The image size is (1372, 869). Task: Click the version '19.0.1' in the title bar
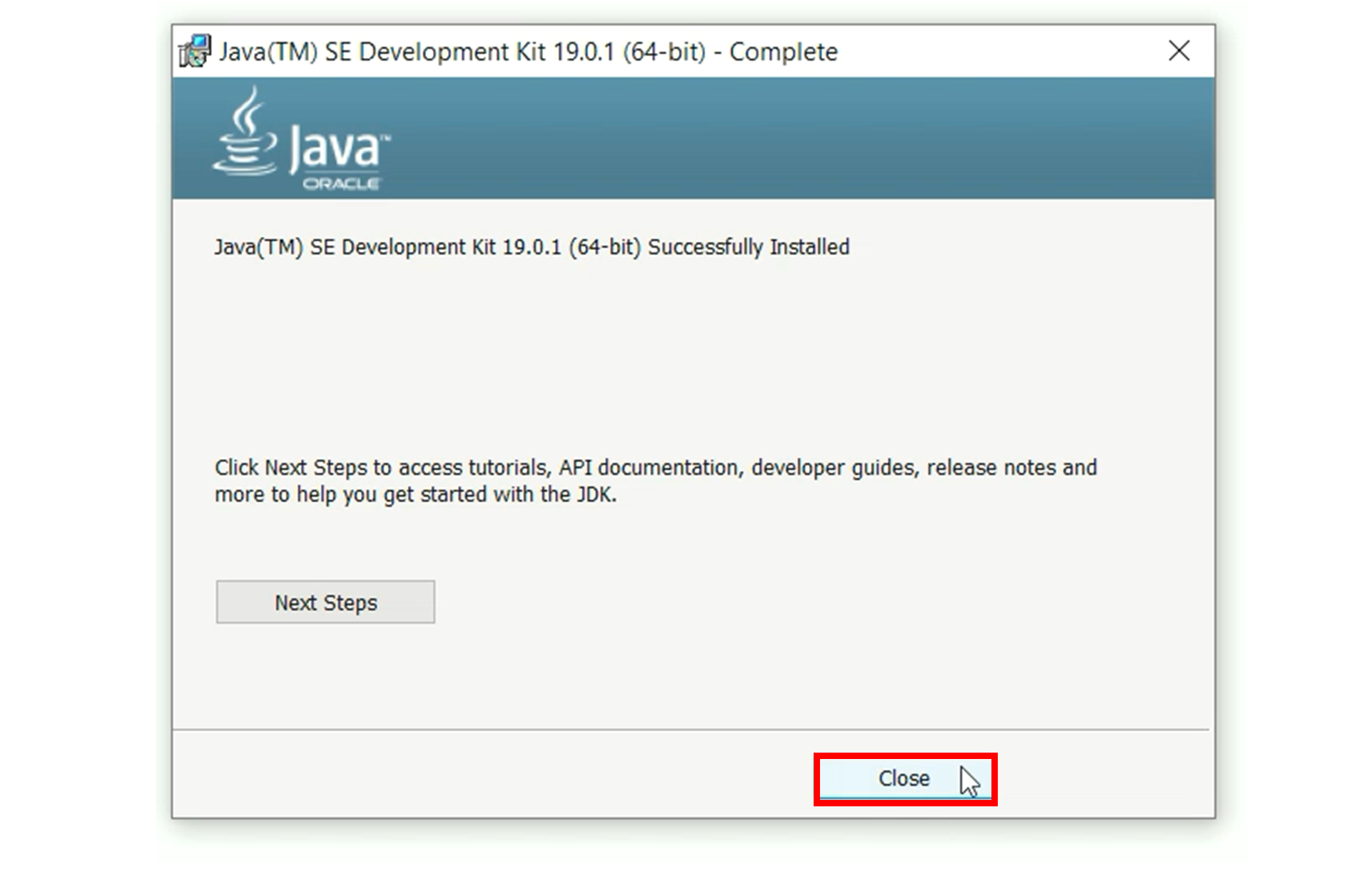point(583,52)
